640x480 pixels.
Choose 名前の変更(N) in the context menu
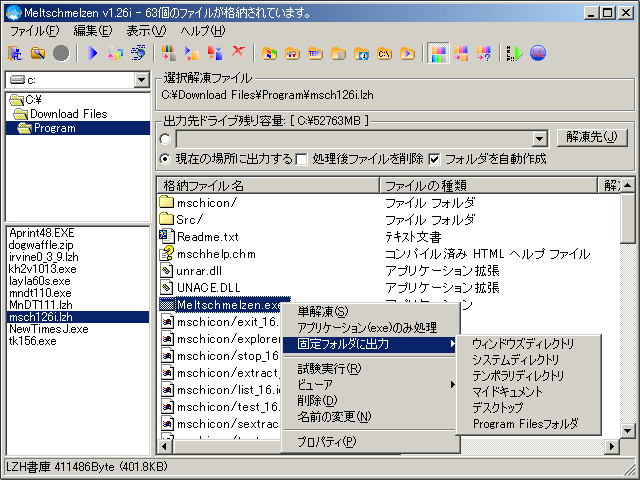pyautogui.click(x=371, y=417)
